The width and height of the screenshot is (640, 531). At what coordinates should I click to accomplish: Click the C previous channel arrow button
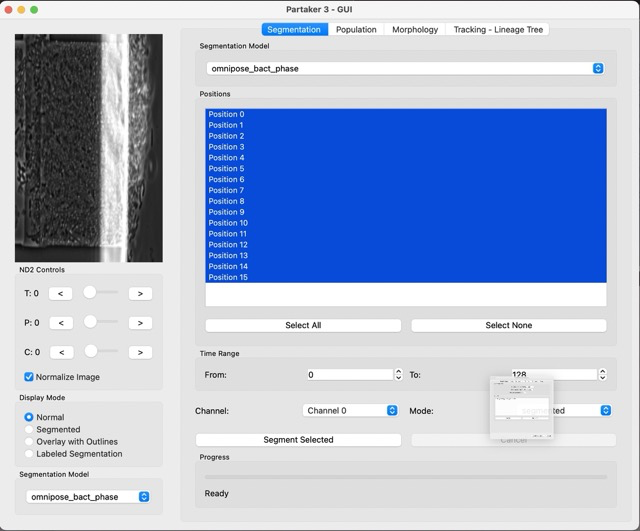(x=61, y=352)
